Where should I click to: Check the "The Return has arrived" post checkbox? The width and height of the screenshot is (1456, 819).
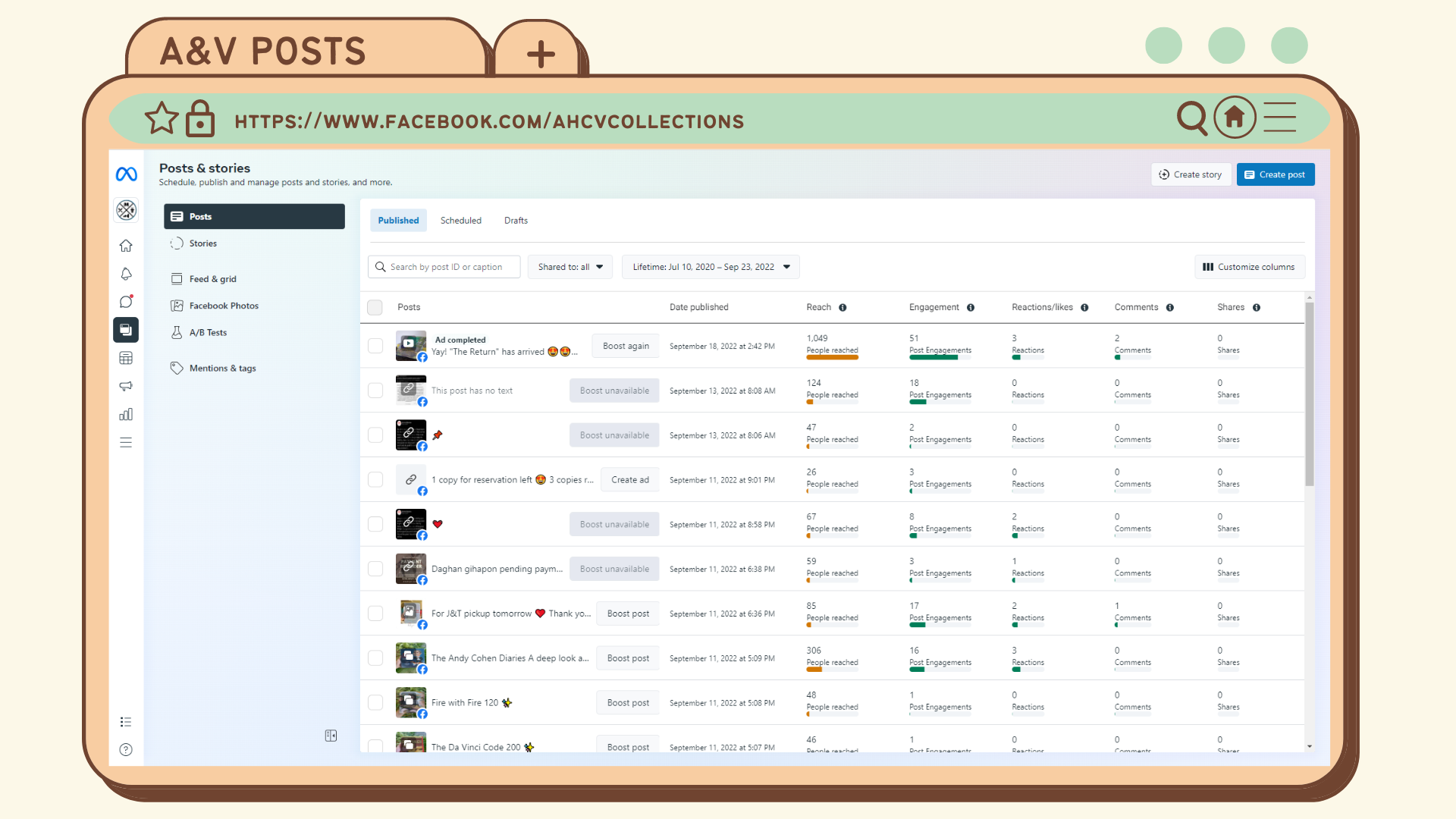coord(375,346)
